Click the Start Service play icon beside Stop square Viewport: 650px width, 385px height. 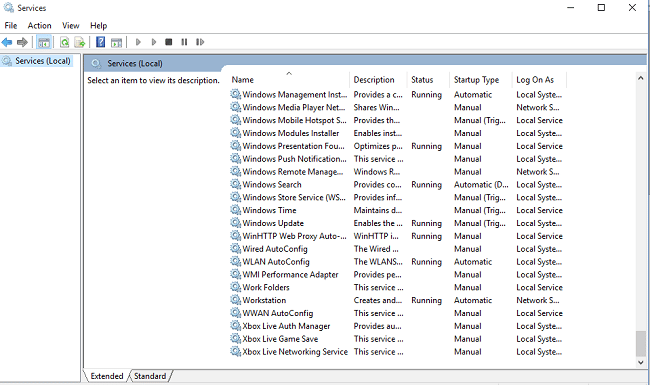coord(154,42)
